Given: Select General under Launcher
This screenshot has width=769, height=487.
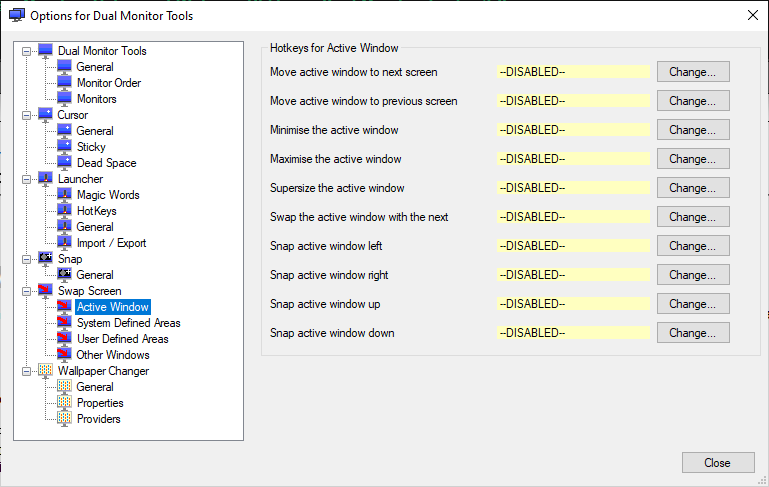Looking at the screenshot, I should click(x=95, y=227).
